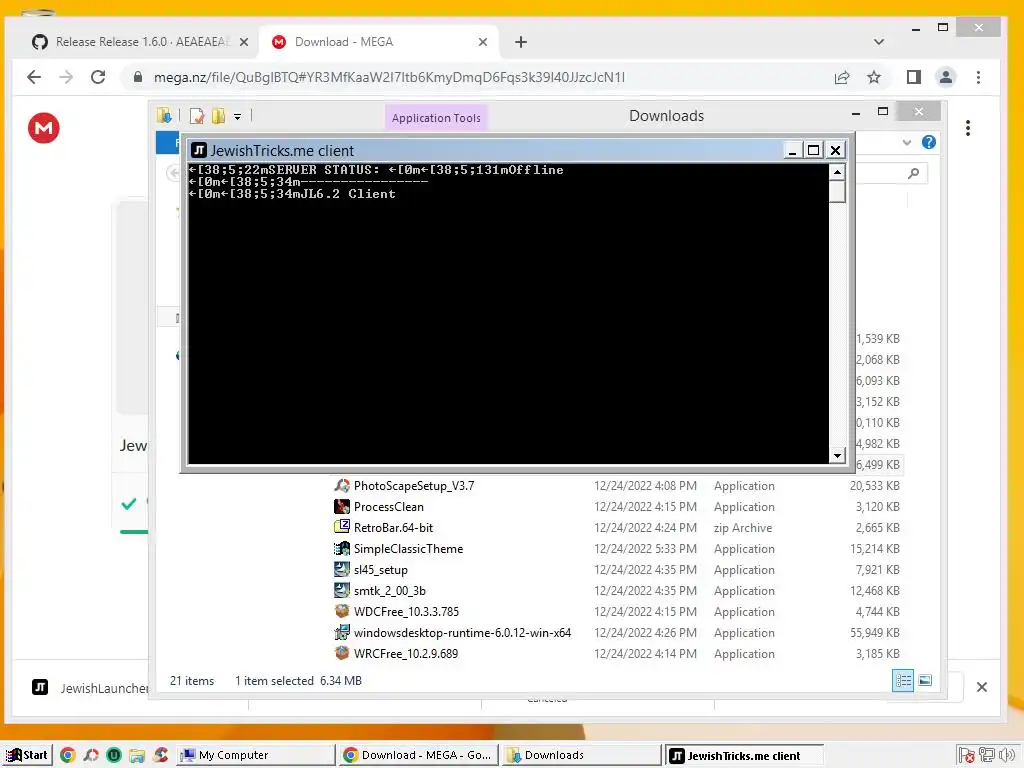
Task: Click the 6,499 KB size cell
Action: click(878, 464)
